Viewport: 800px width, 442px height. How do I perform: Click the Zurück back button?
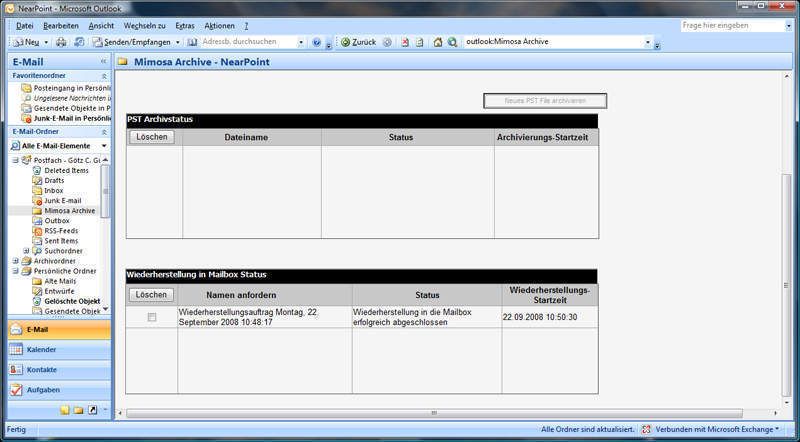tap(359, 42)
